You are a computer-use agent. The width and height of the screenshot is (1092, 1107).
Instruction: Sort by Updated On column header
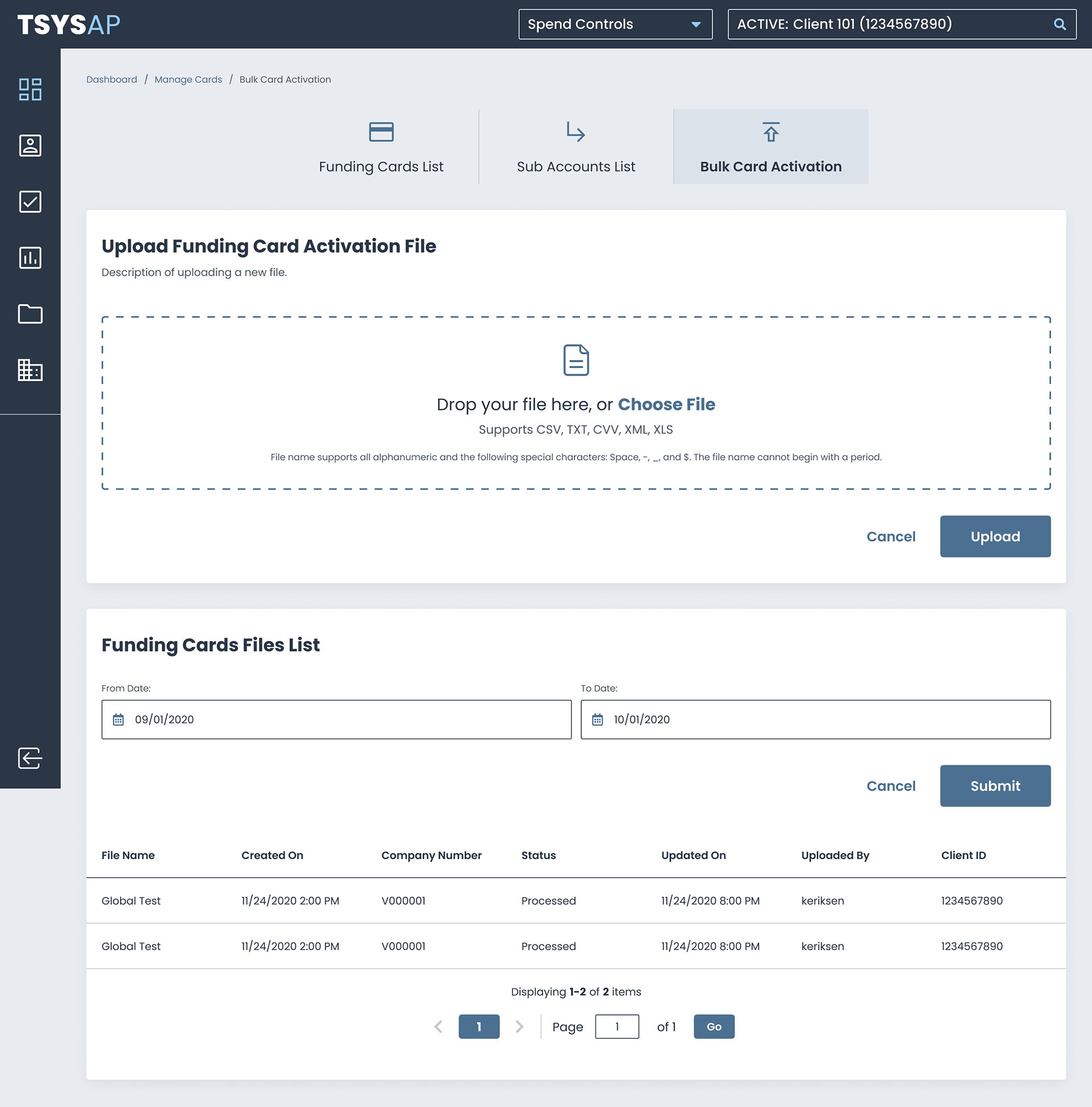[x=693, y=855]
